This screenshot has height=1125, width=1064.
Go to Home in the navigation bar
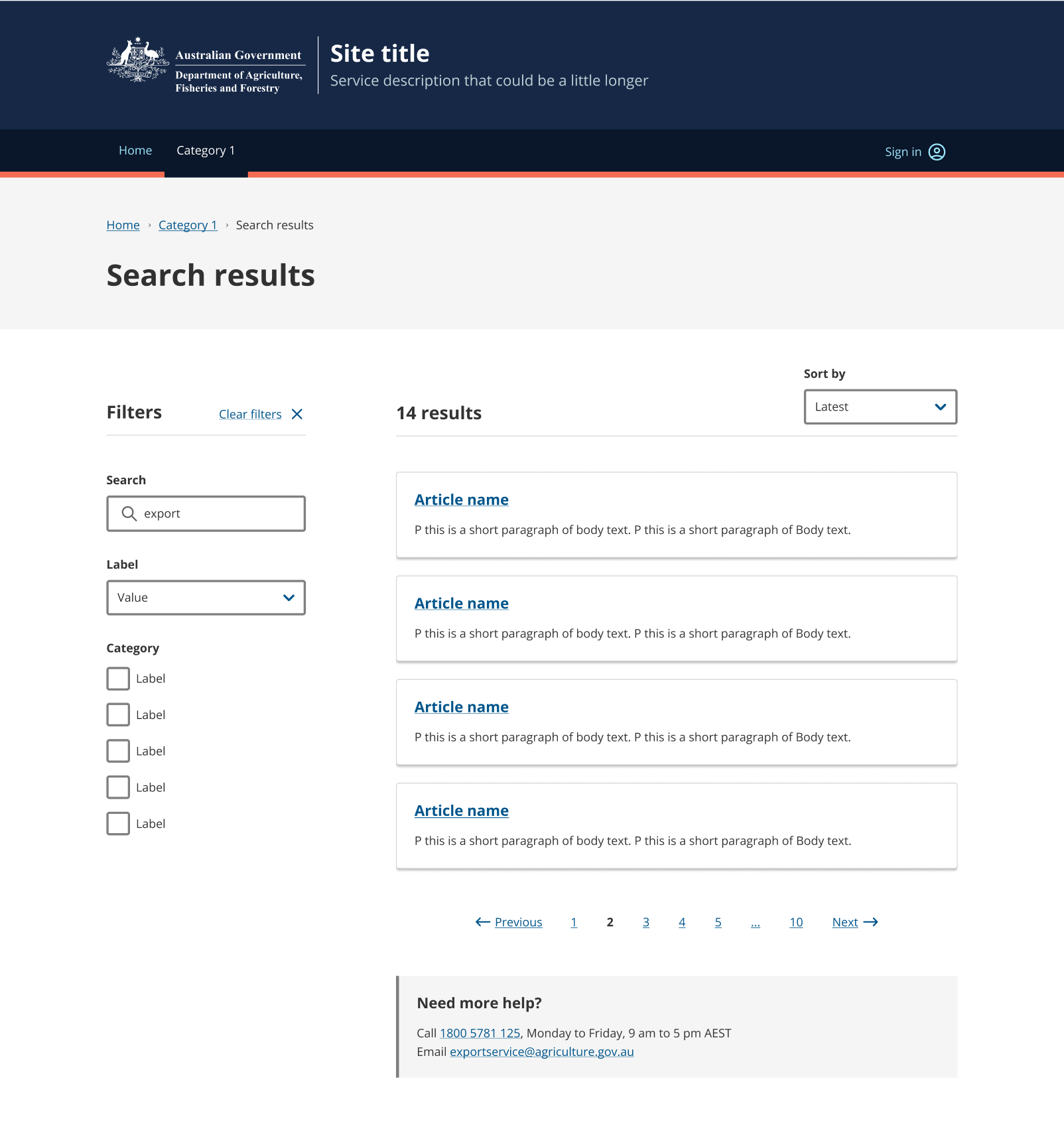pyautogui.click(x=135, y=151)
